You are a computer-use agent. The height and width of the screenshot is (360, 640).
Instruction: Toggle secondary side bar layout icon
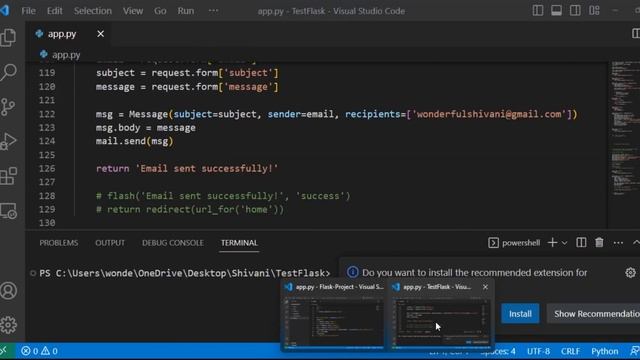[575, 11]
